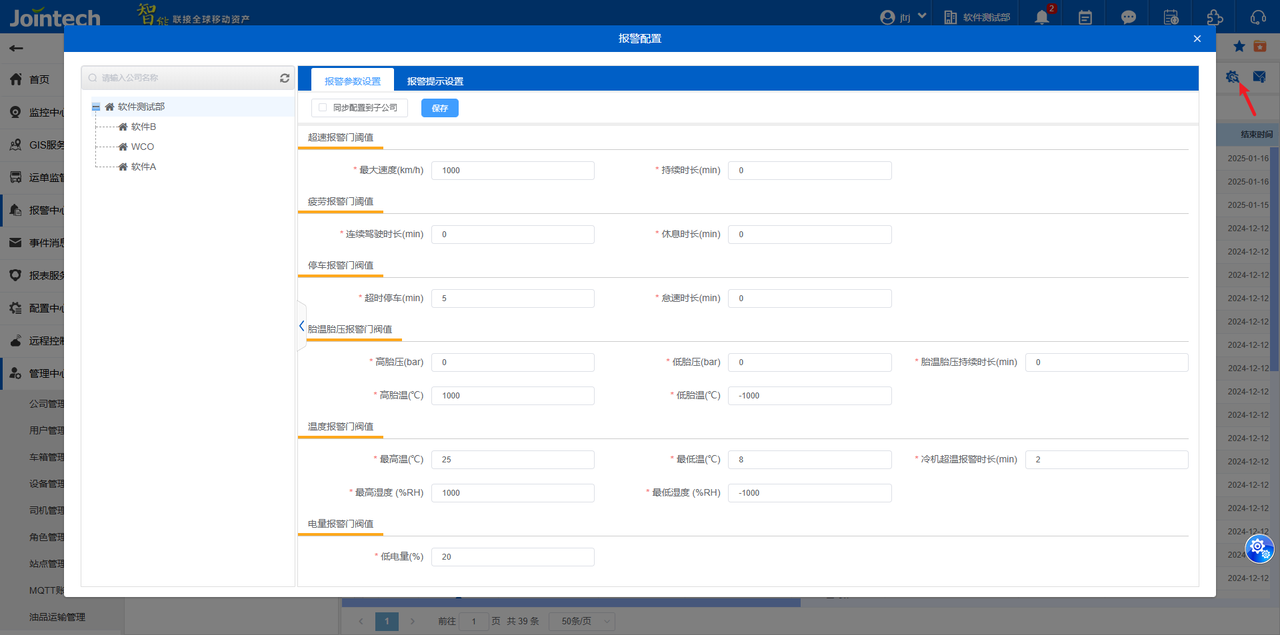Open the notification bell with badge
Screen dimensions: 1280x635
click(x=1042, y=17)
